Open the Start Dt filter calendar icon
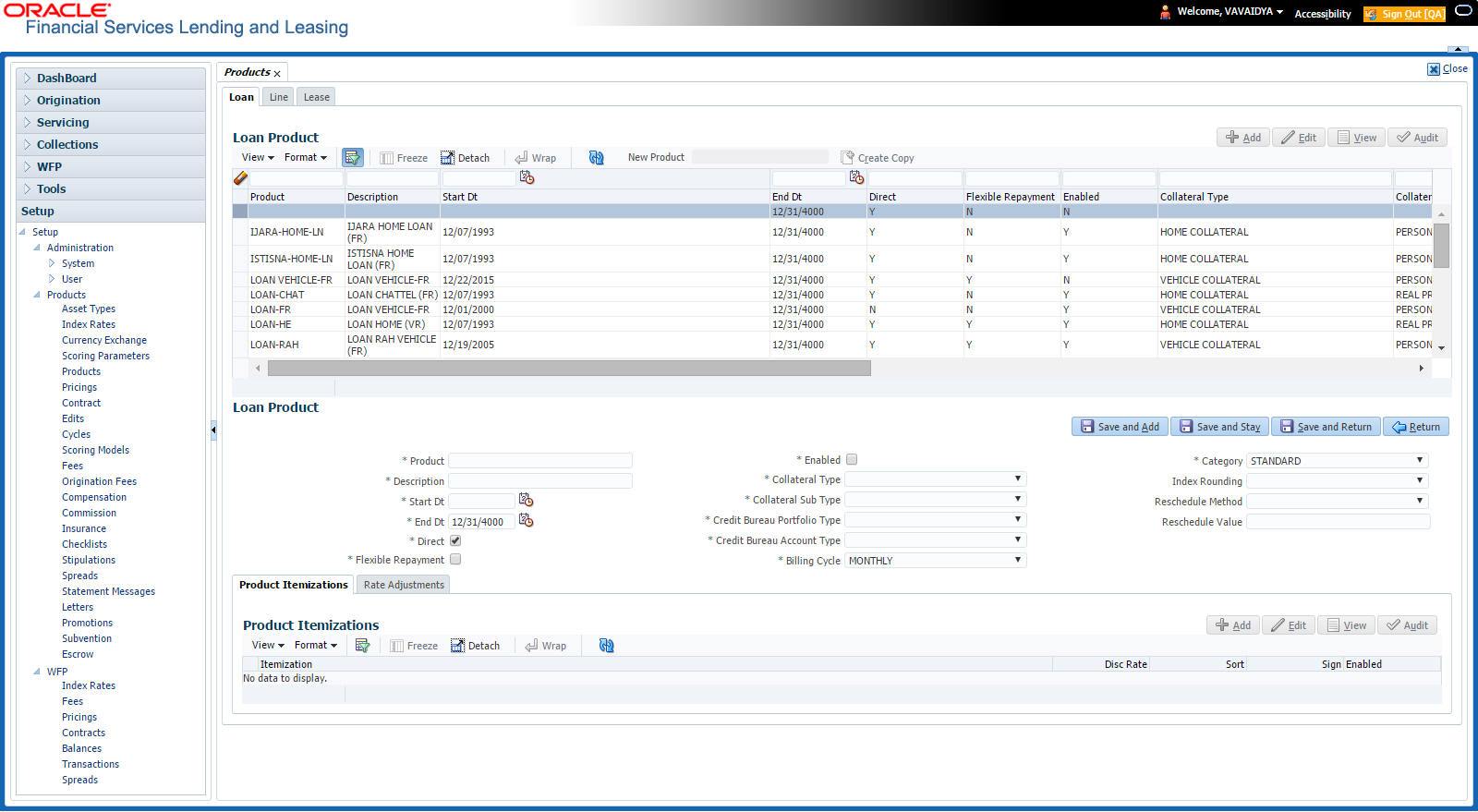Image resolution: width=1478 pixels, height=812 pixels. tap(527, 177)
